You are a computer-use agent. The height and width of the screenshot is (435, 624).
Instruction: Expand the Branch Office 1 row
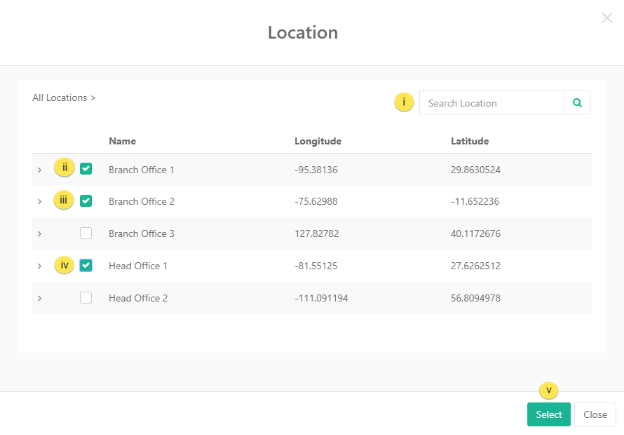pyautogui.click(x=40, y=170)
